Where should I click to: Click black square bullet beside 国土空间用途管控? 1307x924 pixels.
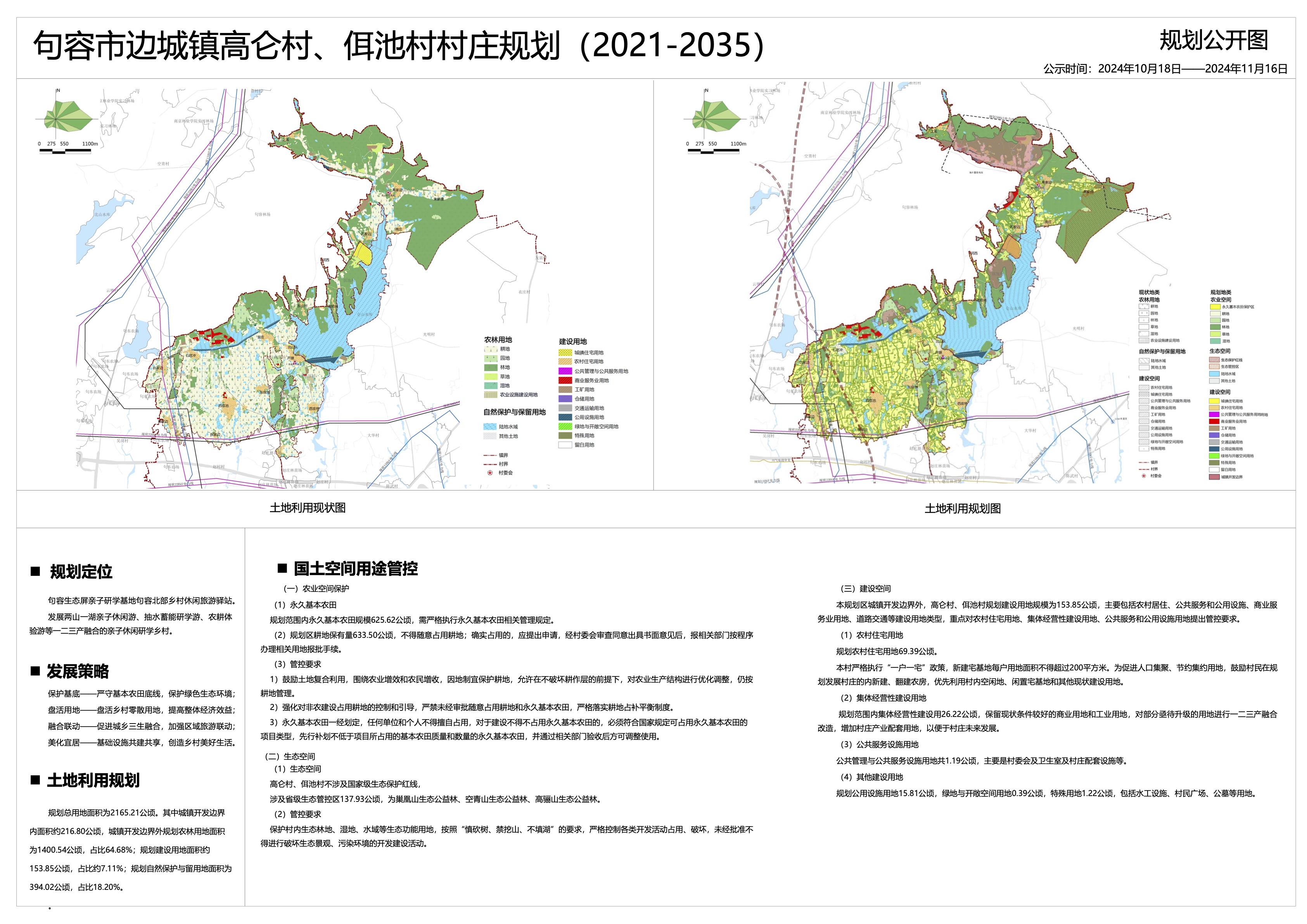click(x=282, y=568)
